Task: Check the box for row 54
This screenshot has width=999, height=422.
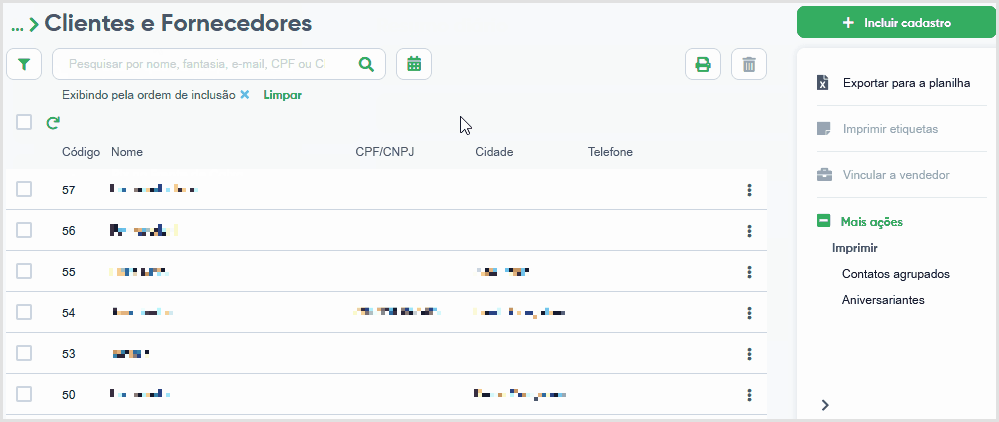Action: click(24, 312)
